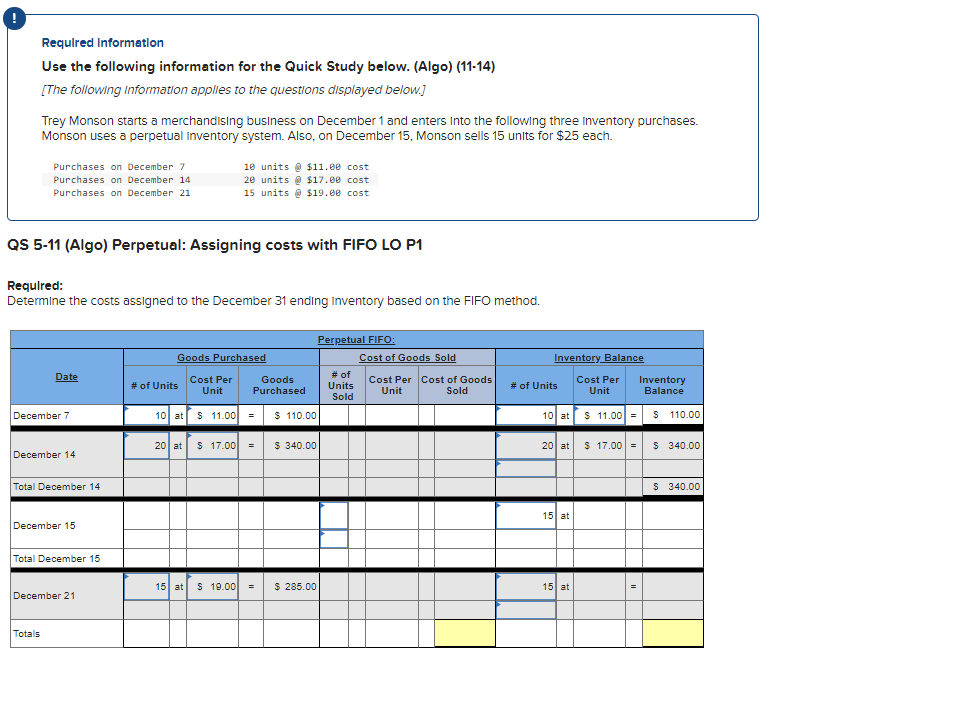
Task: Select the December 14 units purchased input showing 20
Action: pos(149,445)
